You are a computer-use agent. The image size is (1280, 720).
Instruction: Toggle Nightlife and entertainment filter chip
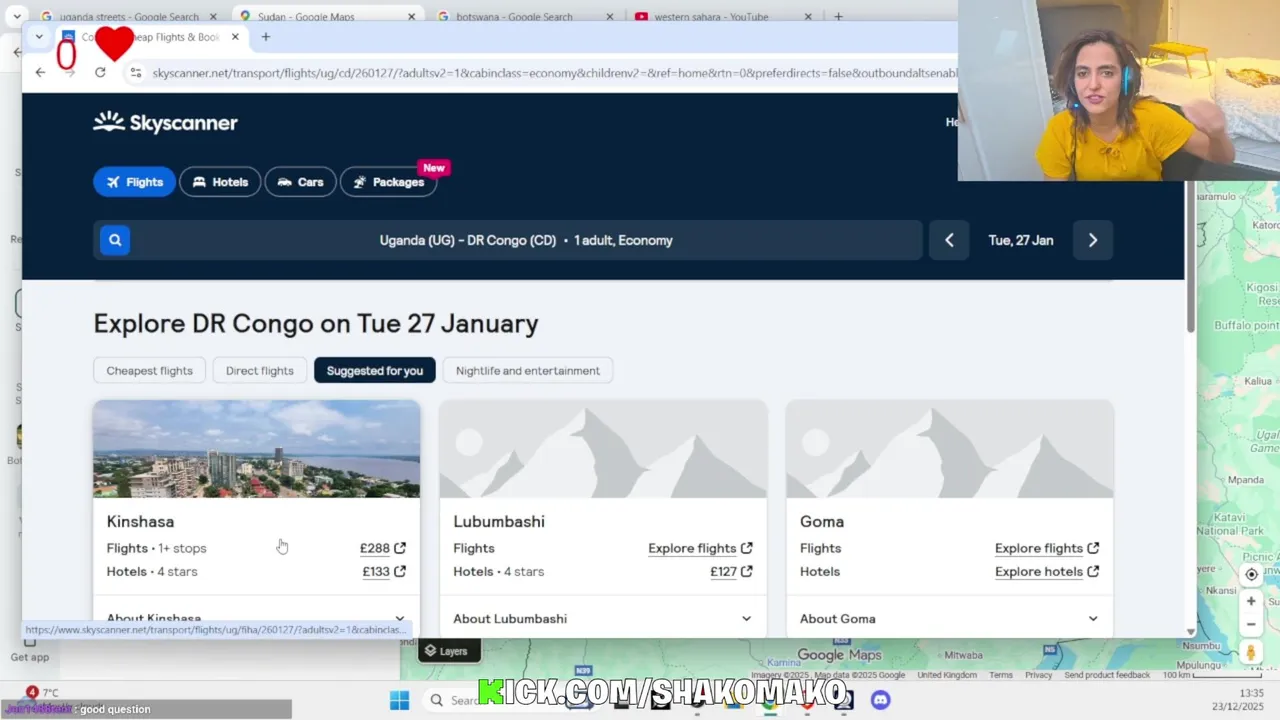click(527, 370)
